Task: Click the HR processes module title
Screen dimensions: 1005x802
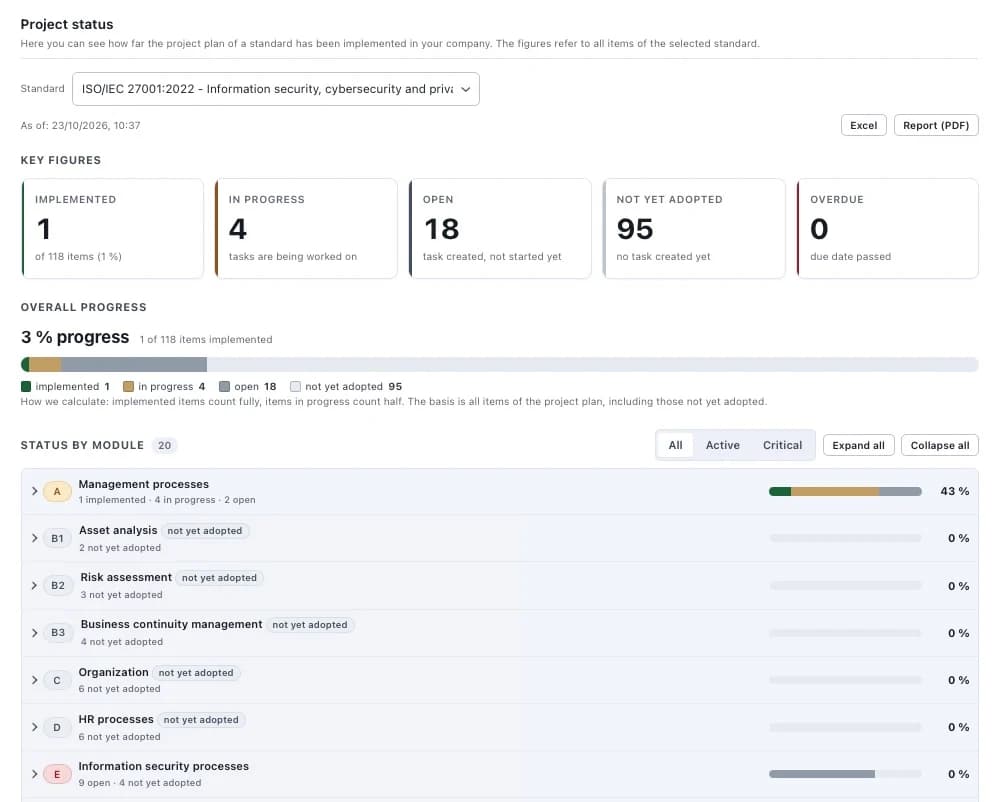Action: [x=116, y=719]
